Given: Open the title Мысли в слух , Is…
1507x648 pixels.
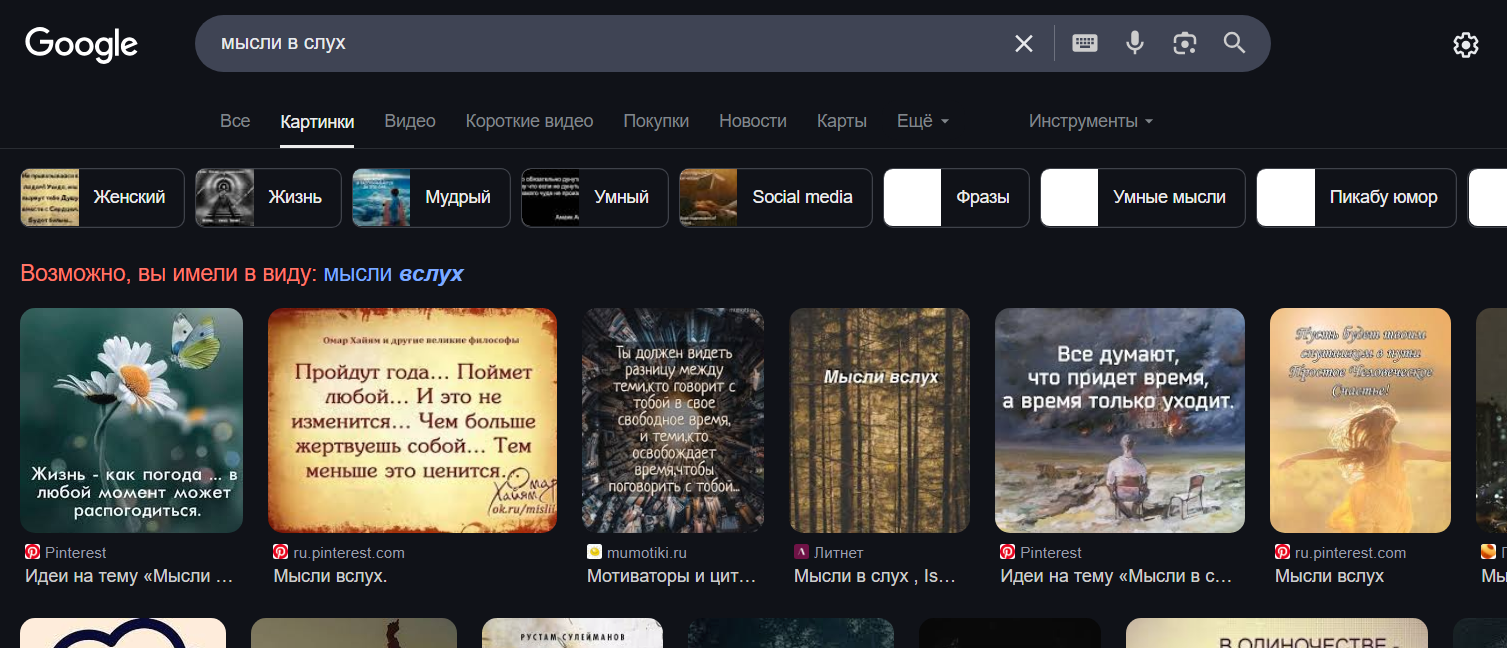Looking at the screenshot, I should pos(875,576).
